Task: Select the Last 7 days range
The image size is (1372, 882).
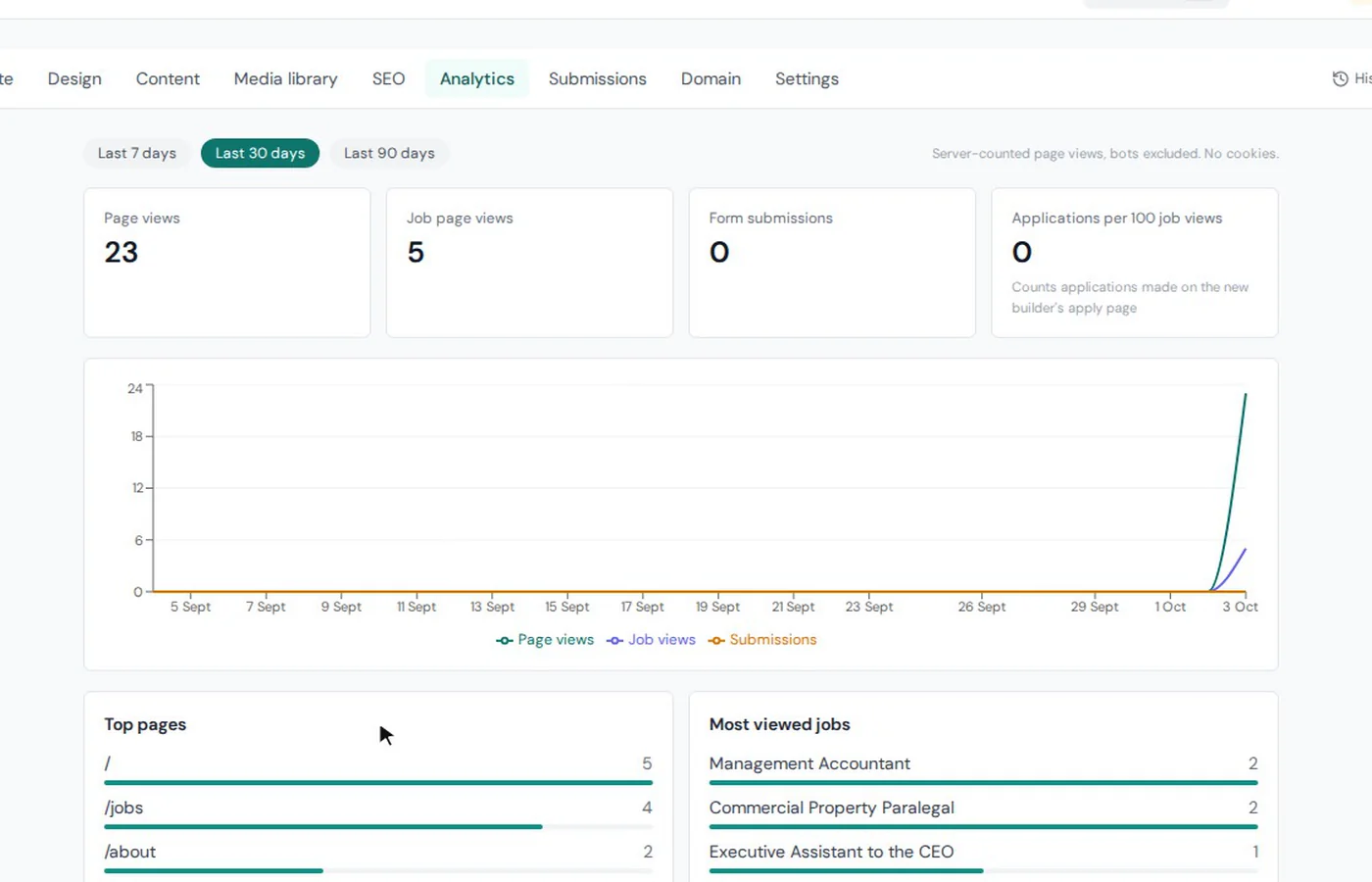Action: [137, 153]
